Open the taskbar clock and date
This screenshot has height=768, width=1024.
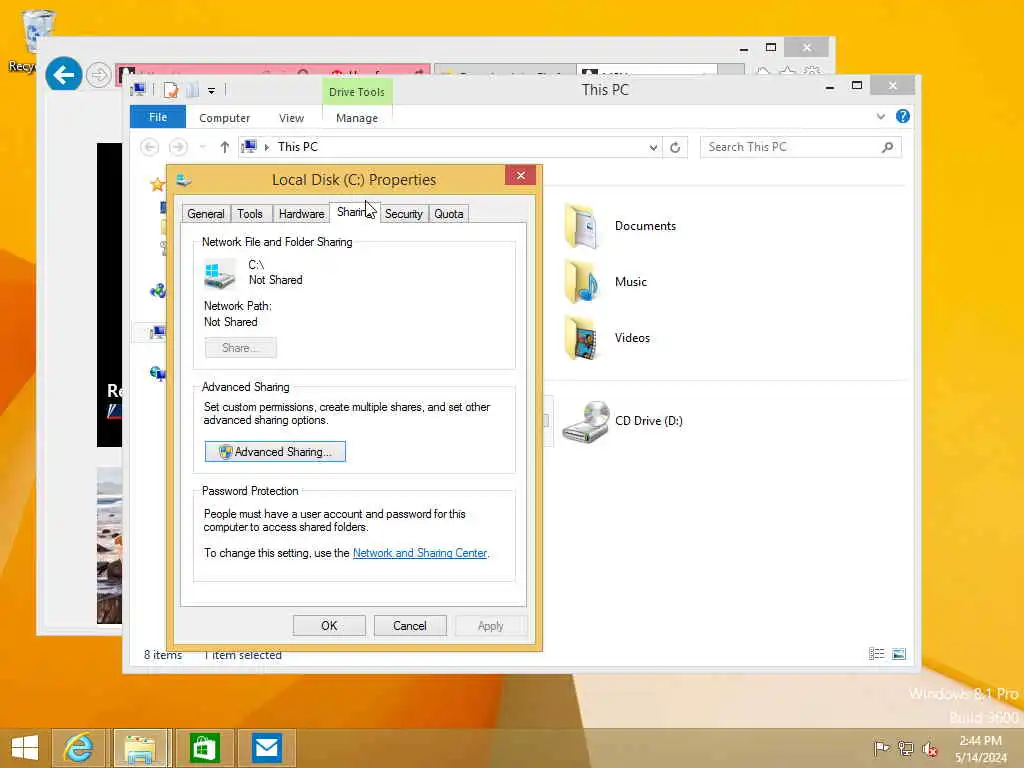click(981, 748)
